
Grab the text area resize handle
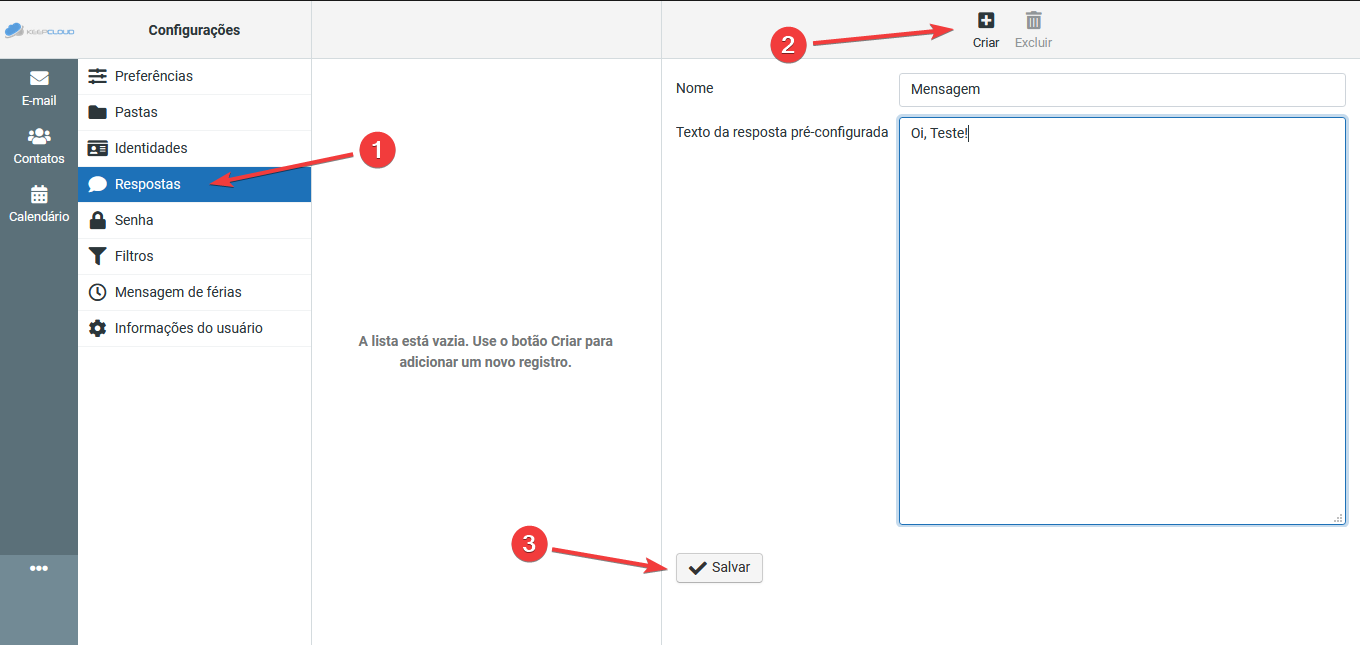[1338, 518]
